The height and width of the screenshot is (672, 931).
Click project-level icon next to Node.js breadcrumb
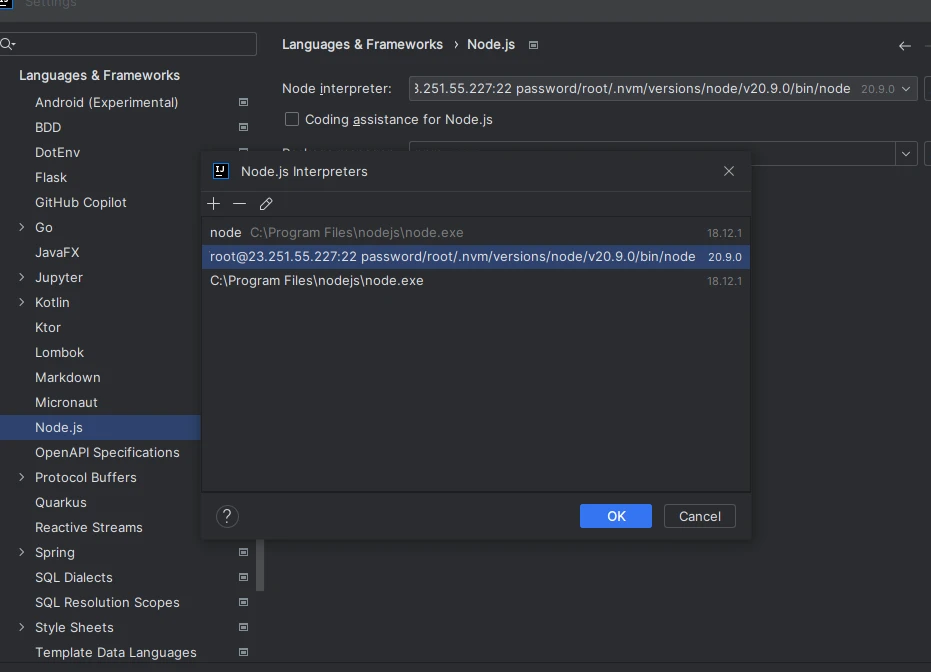[x=533, y=45]
